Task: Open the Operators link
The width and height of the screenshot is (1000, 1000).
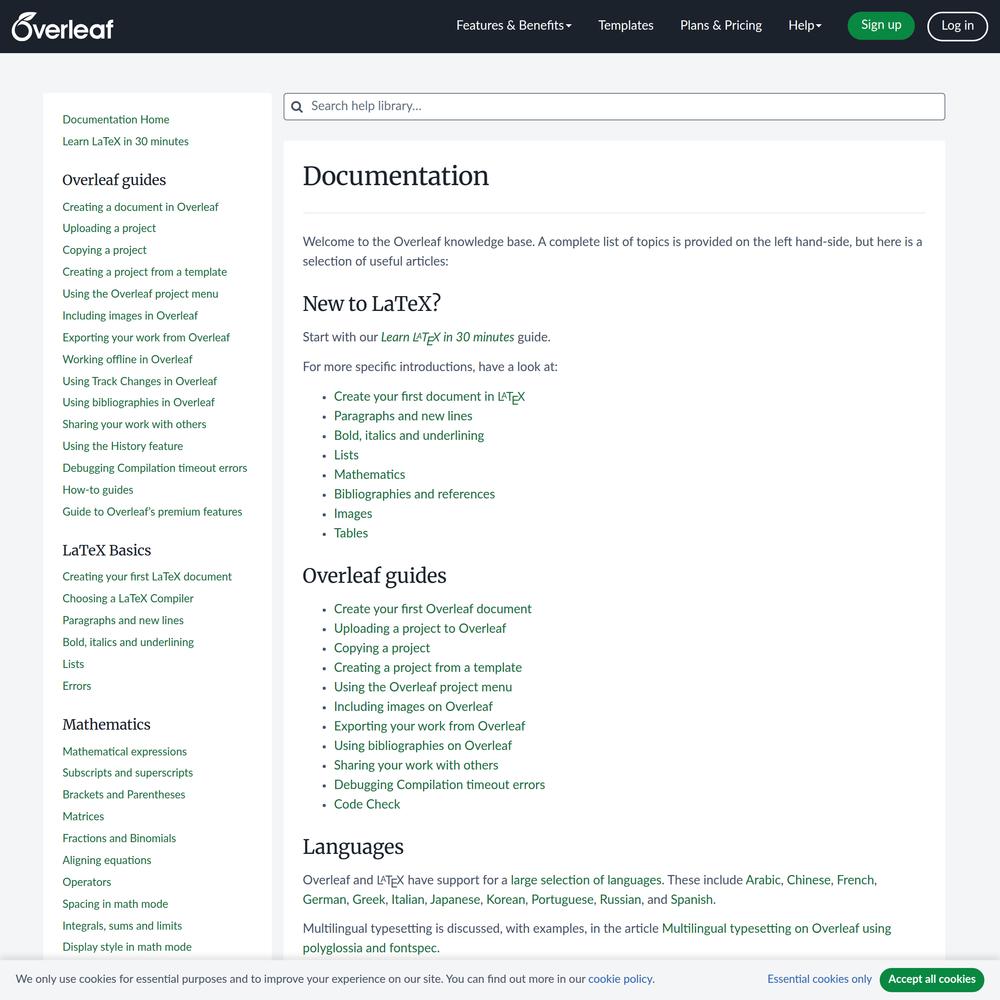Action: pos(87,882)
